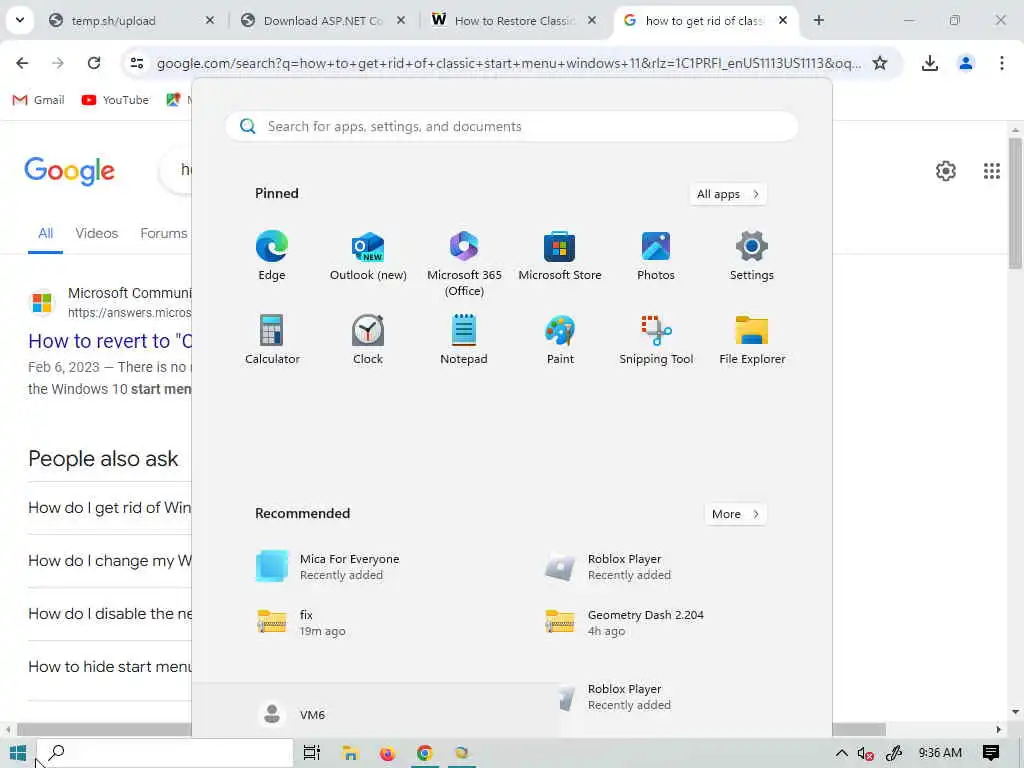Open the taskbar icon right of Chrome
The width and height of the screenshot is (1024, 768).
[x=462, y=753]
